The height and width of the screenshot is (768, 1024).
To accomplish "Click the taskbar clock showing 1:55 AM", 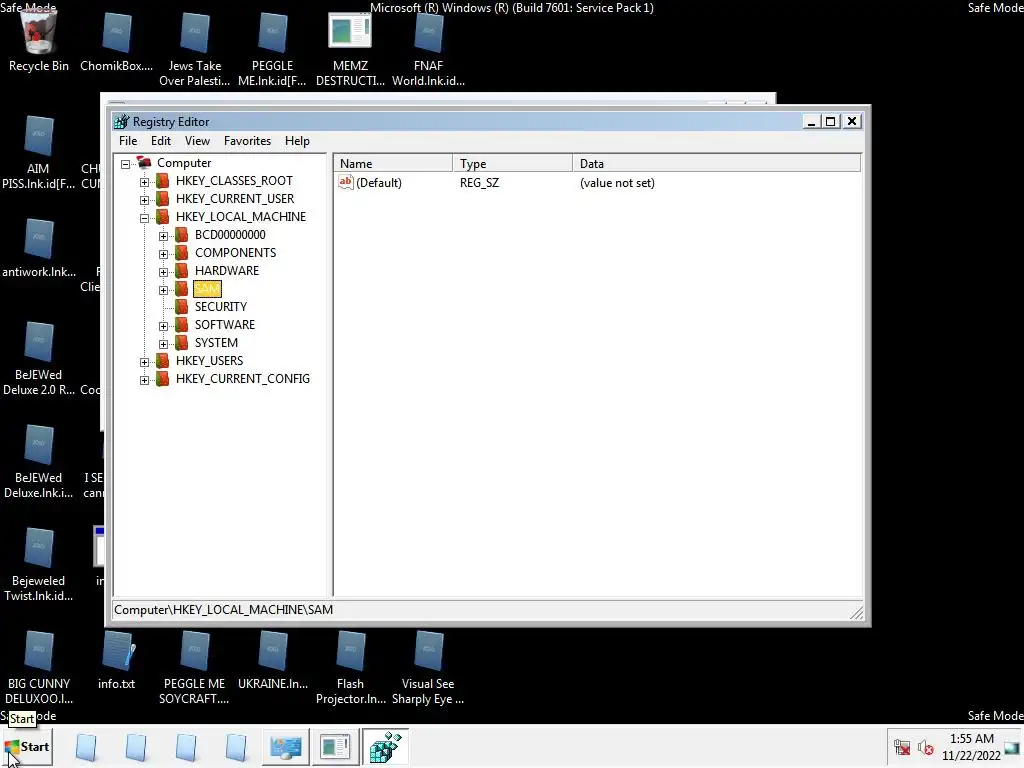I will (971, 747).
